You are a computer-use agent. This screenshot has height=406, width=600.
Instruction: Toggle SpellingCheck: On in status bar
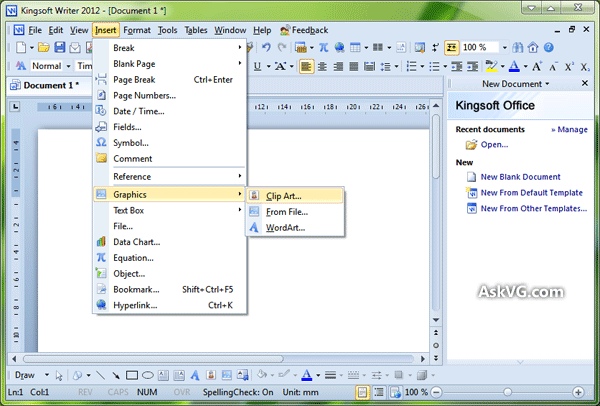[238, 392]
